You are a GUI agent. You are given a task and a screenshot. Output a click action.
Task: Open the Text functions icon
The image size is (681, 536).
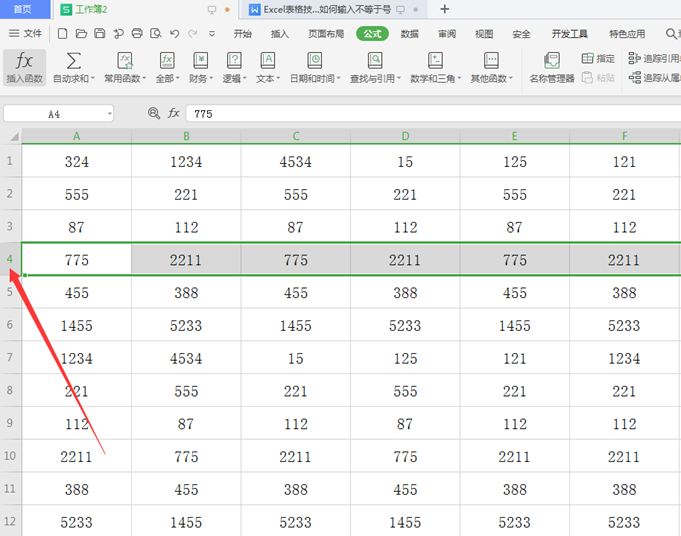tap(268, 61)
